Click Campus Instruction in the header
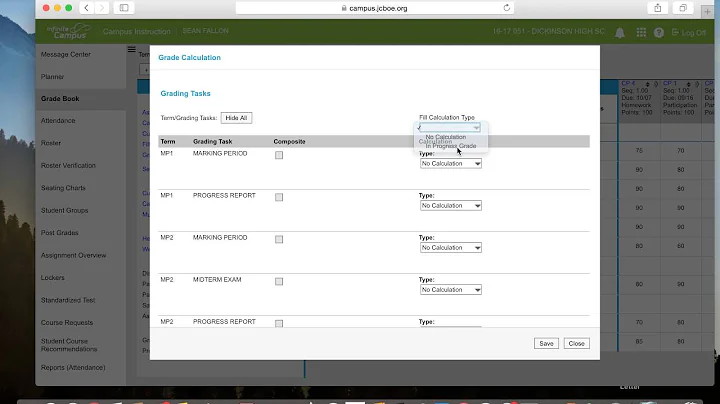This screenshot has height=404, width=720. pos(136,31)
